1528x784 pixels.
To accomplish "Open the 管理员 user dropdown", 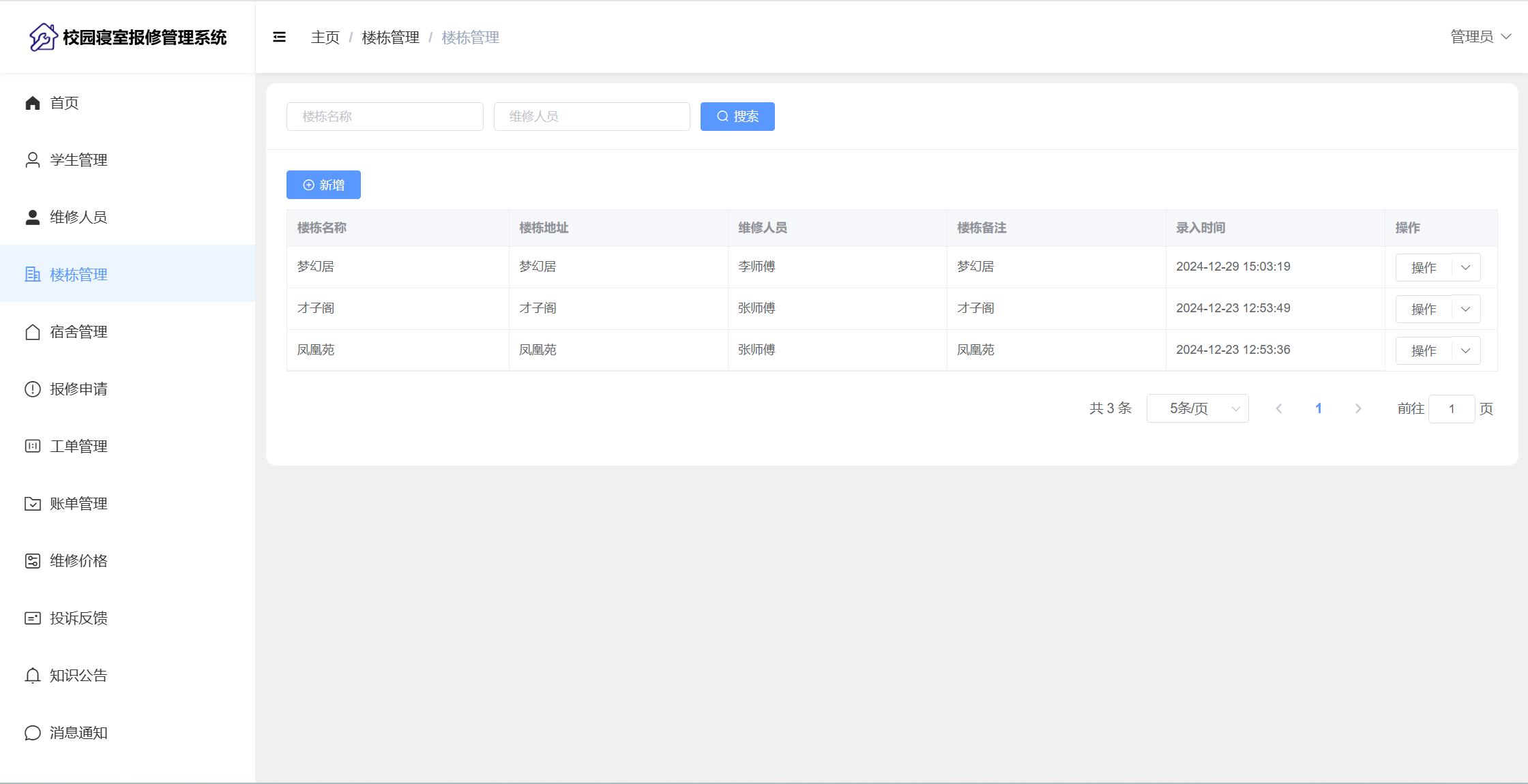I will tap(1480, 37).
